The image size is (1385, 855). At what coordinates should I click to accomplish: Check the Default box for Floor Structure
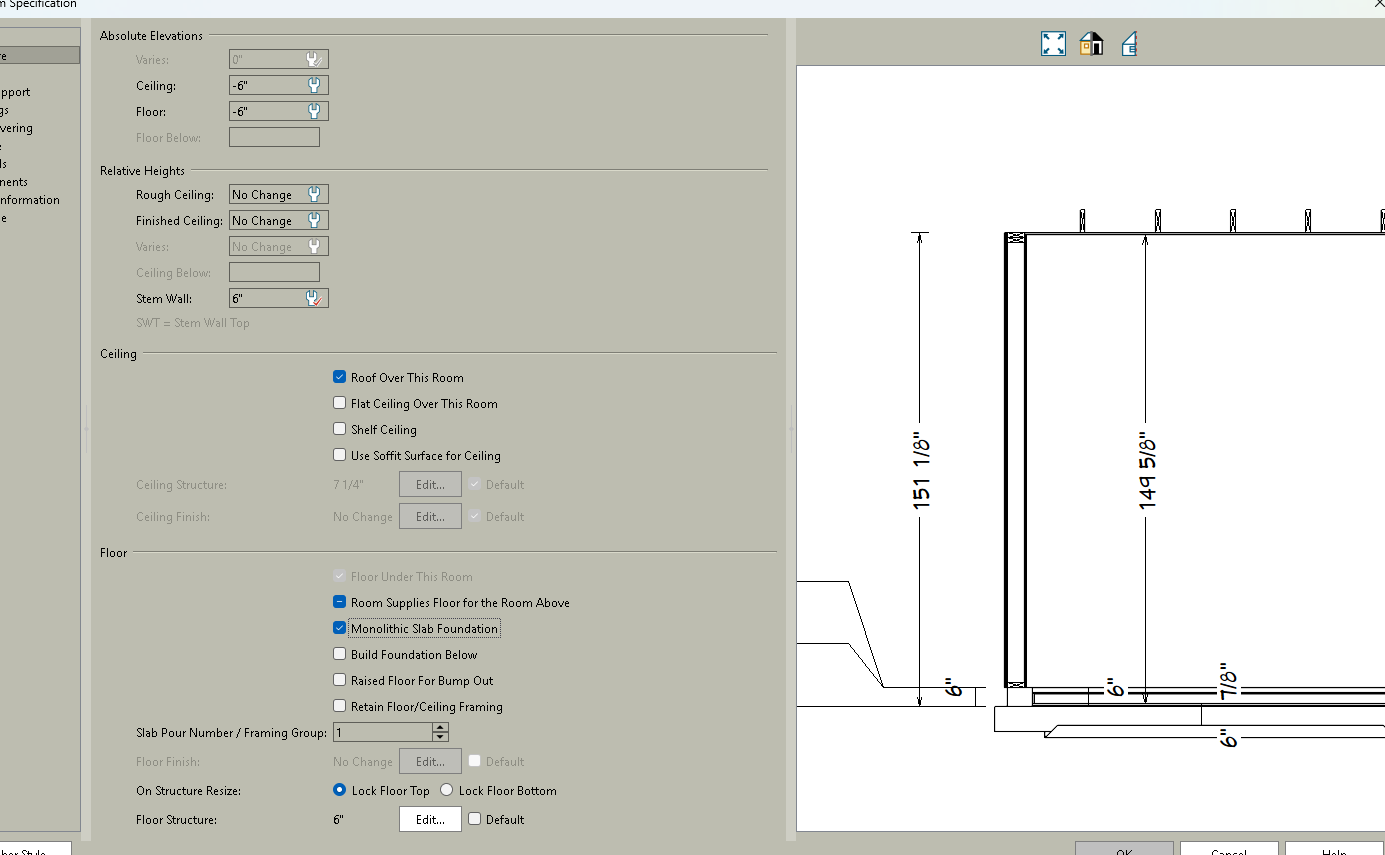click(475, 820)
